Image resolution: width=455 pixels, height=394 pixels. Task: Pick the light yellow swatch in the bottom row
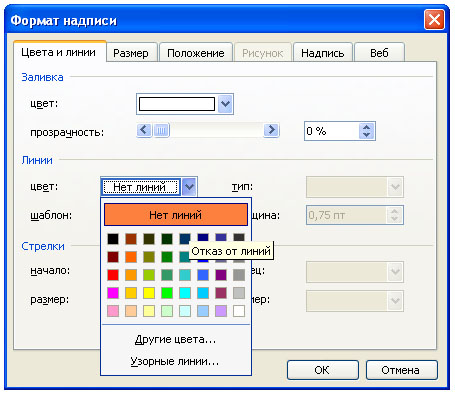point(149,311)
